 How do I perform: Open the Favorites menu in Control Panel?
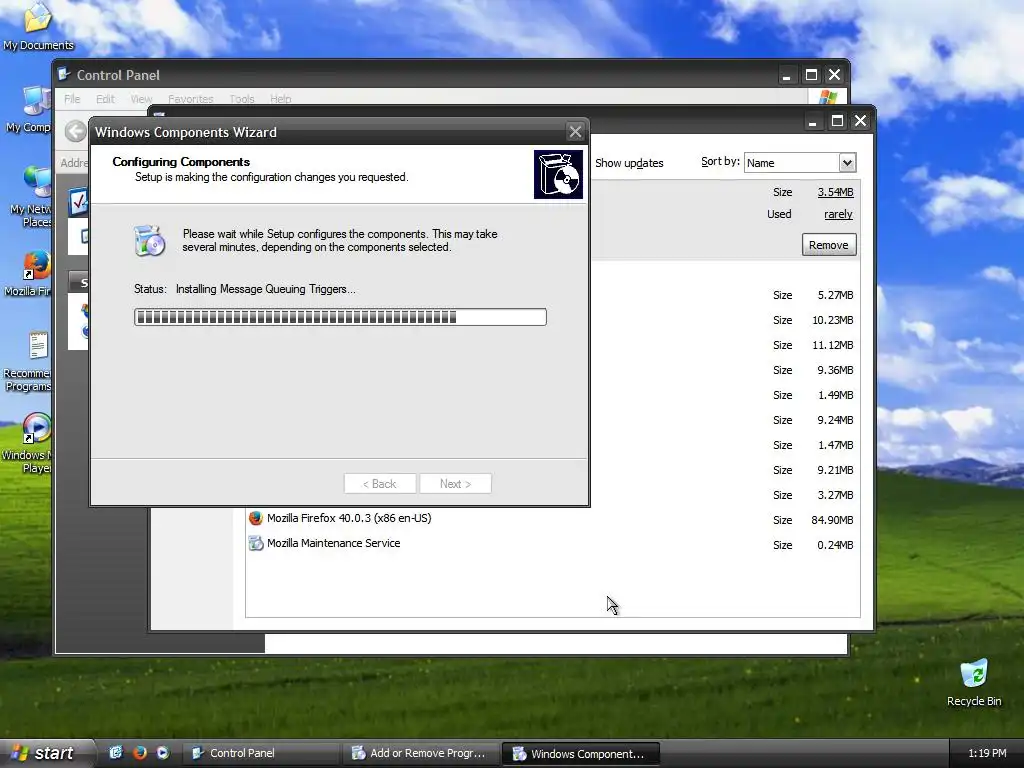pos(191,99)
